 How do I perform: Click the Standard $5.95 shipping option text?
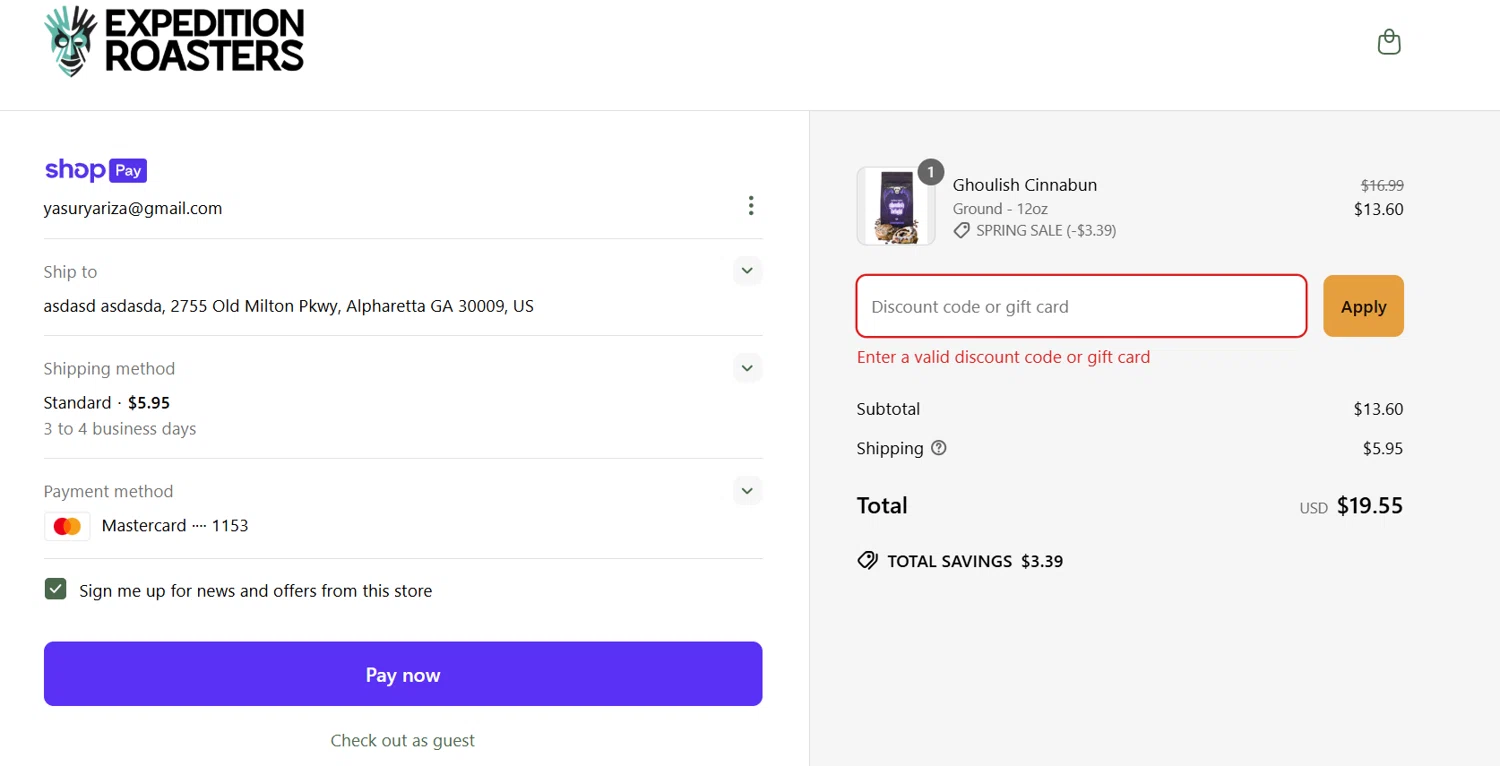pyautogui.click(x=107, y=403)
